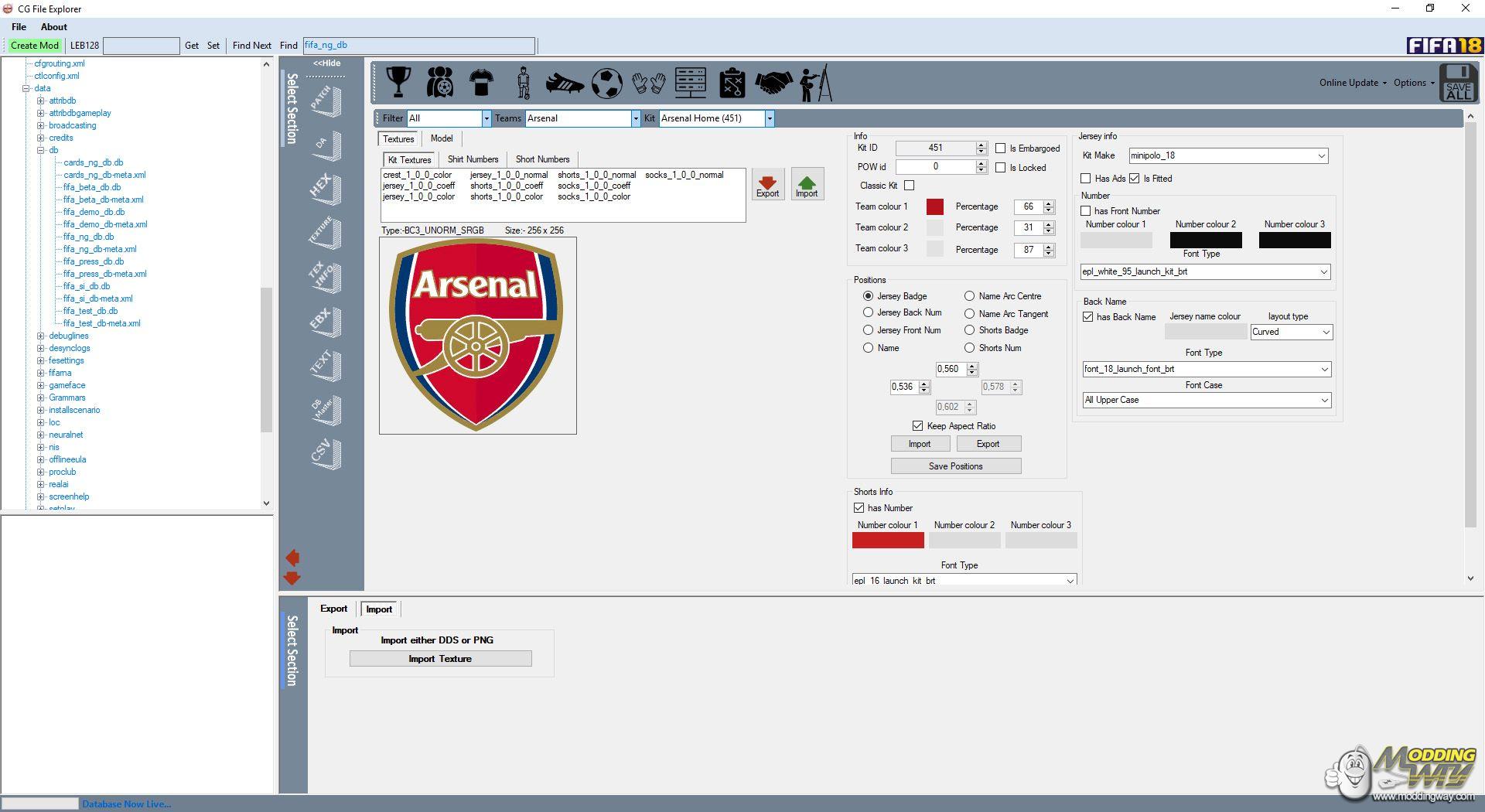Click the Import Texture button
Image resolution: width=1485 pixels, height=812 pixels.
[x=440, y=659]
